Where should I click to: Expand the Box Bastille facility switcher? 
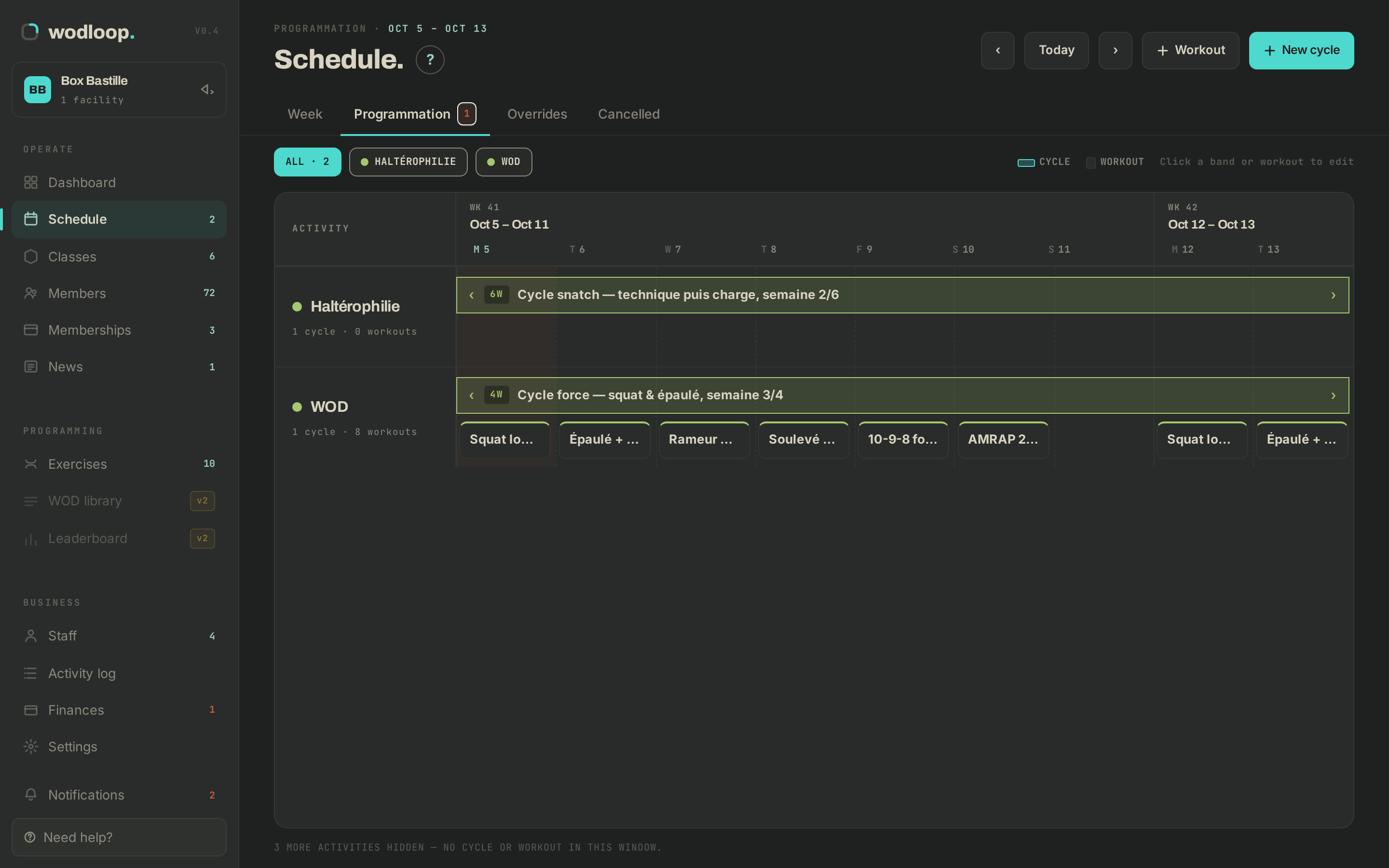coord(207,90)
